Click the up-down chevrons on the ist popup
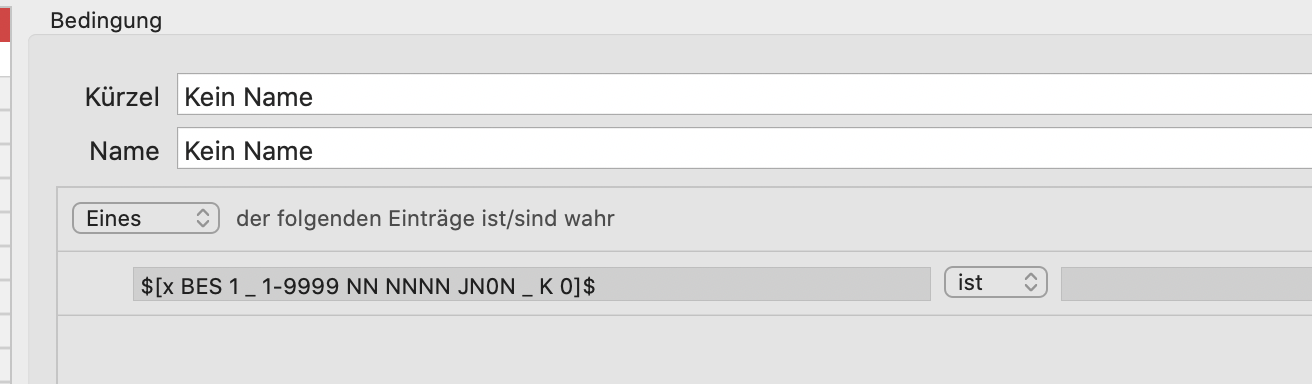The image size is (1312, 384). [x=1030, y=283]
